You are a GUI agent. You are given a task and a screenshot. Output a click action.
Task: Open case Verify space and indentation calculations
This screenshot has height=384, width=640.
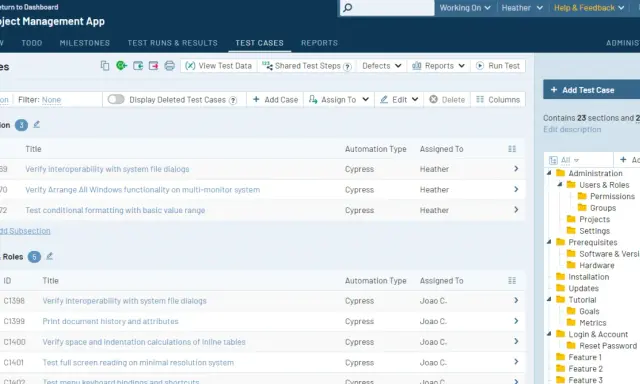[x=144, y=342]
